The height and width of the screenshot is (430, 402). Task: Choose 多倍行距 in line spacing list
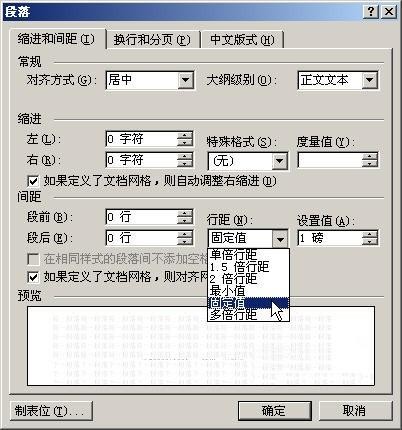coord(248,314)
